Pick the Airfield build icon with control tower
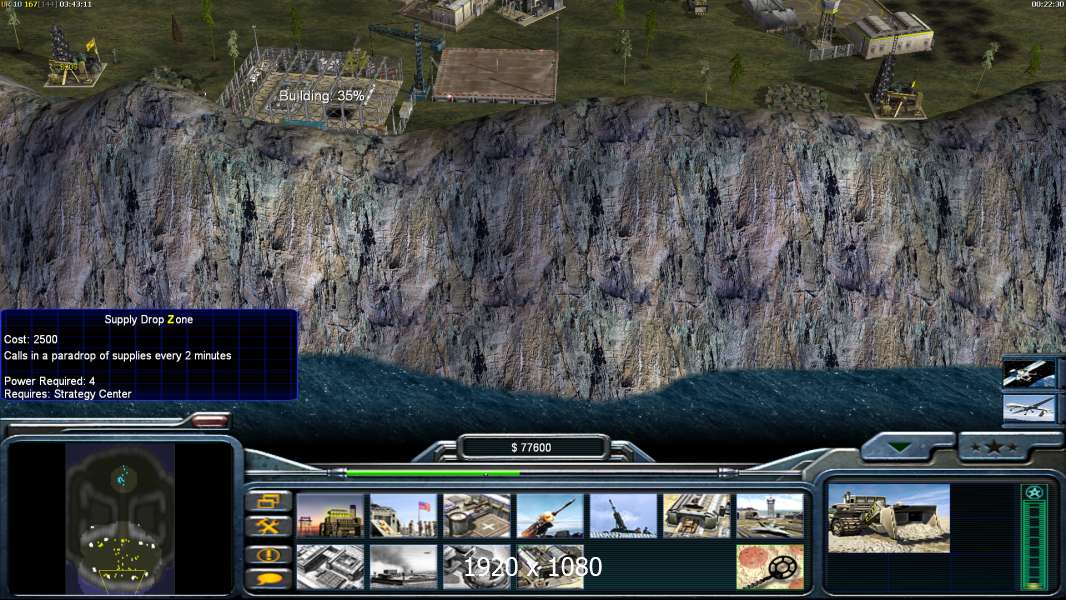1066x600 pixels. coord(770,516)
